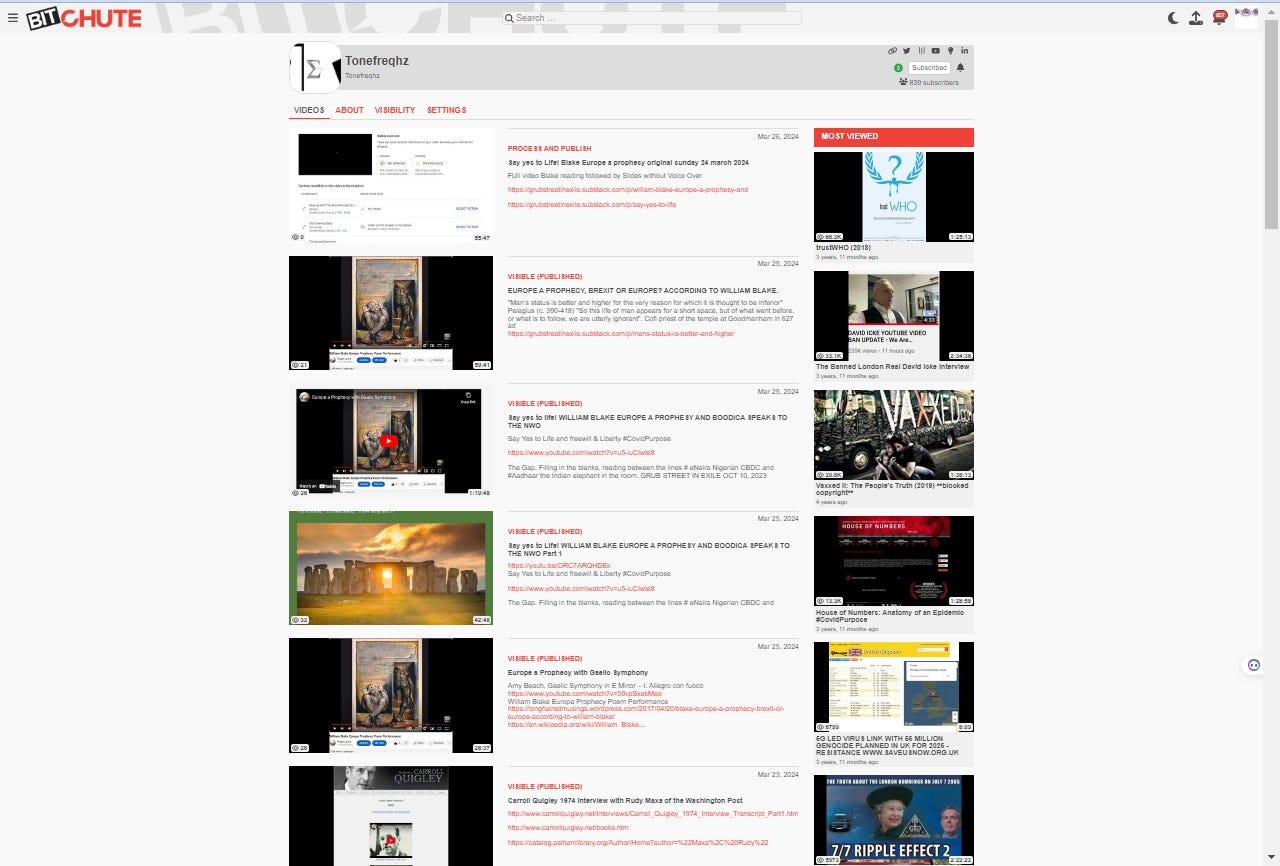
Task: Open 'Europe a Prophecy with Gaelic Symphony' title
Action: click(x=577, y=673)
